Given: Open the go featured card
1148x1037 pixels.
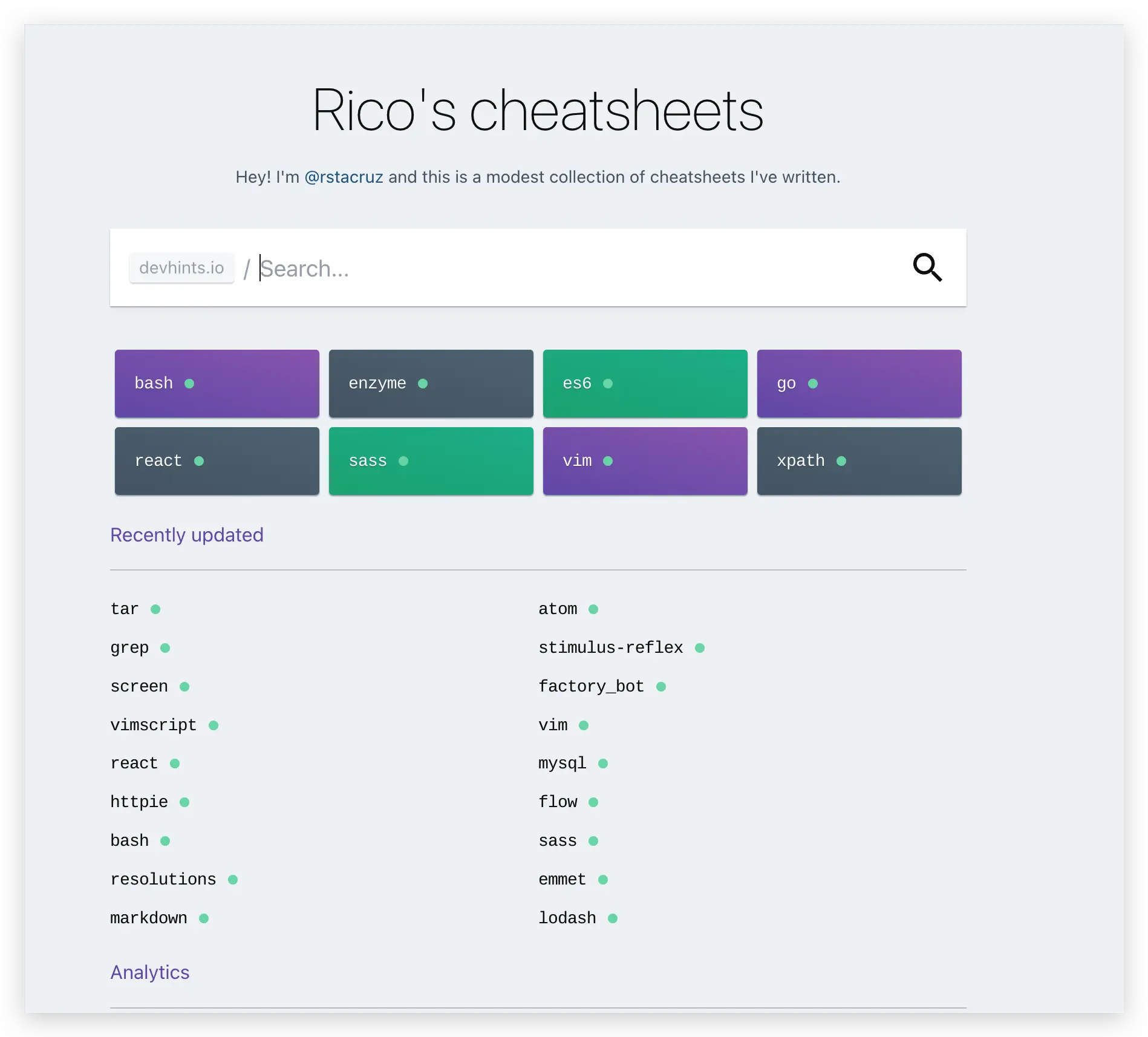Looking at the screenshot, I should coord(859,384).
